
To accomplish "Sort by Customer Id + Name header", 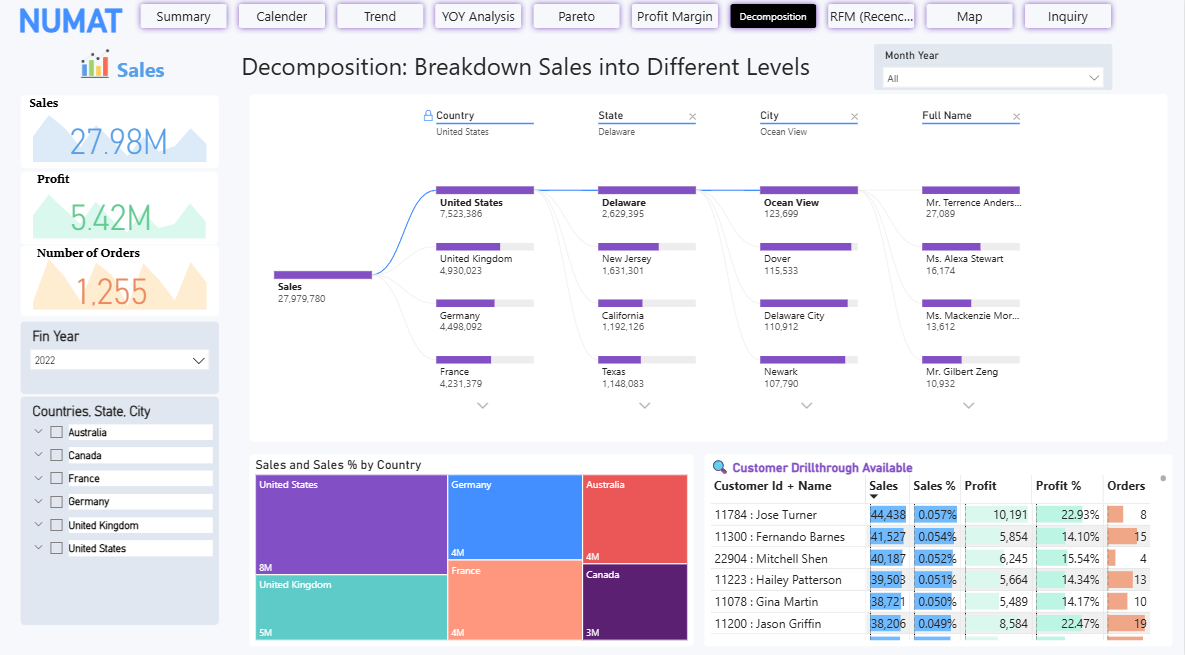I will [772, 486].
